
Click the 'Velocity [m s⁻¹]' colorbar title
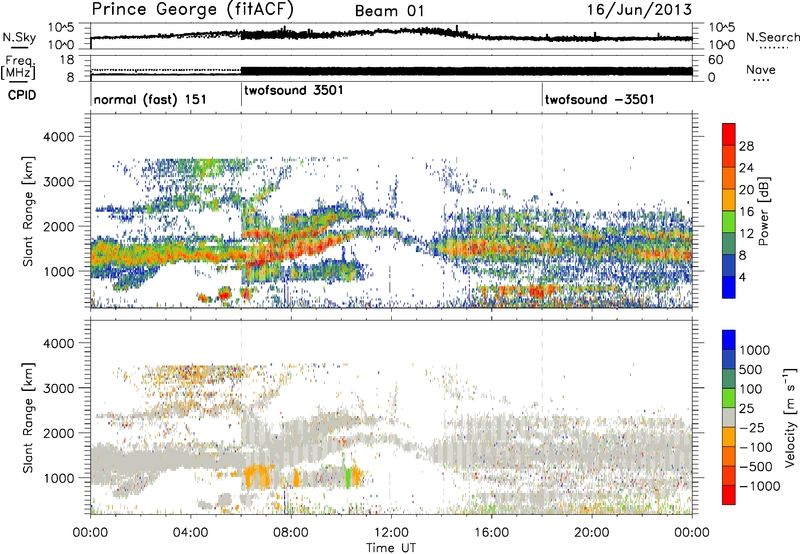pyautogui.click(x=790, y=417)
